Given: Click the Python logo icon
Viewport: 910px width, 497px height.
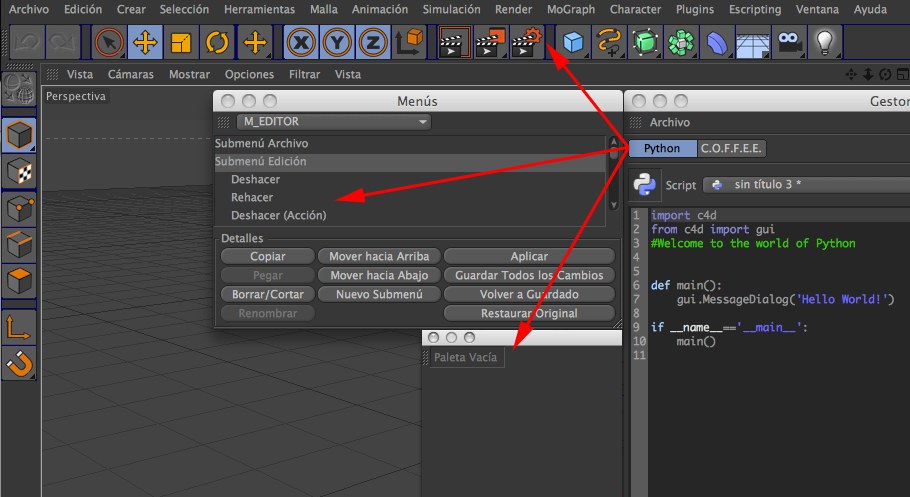Looking at the screenshot, I should click(646, 185).
